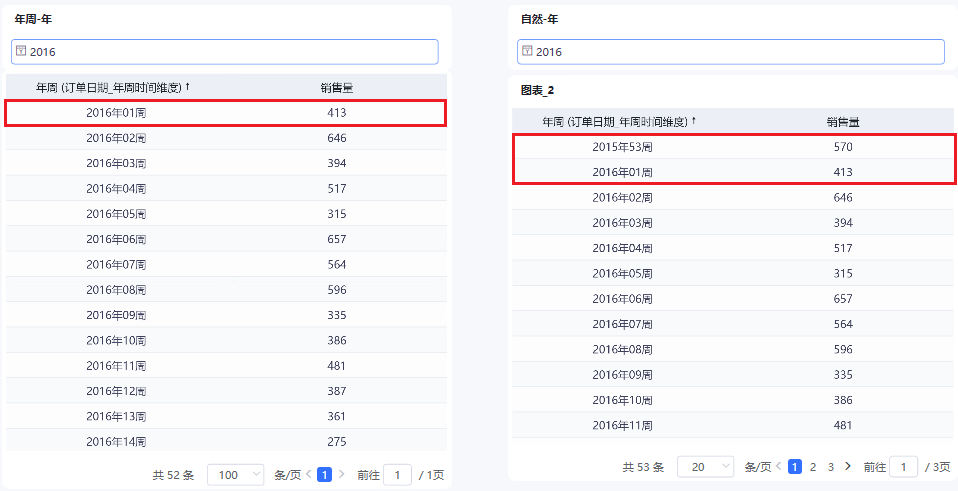Click page 1 button in left pagination
Screen dimensions: 958x491
pos(324,475)
